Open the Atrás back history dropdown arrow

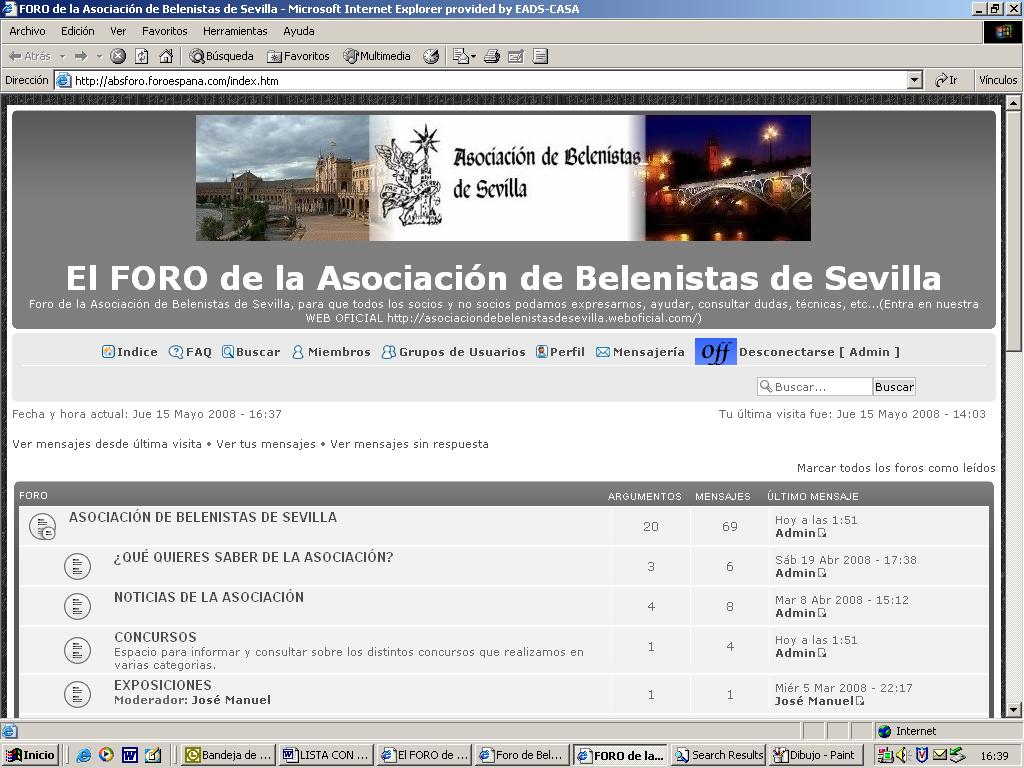click(62, 56)
